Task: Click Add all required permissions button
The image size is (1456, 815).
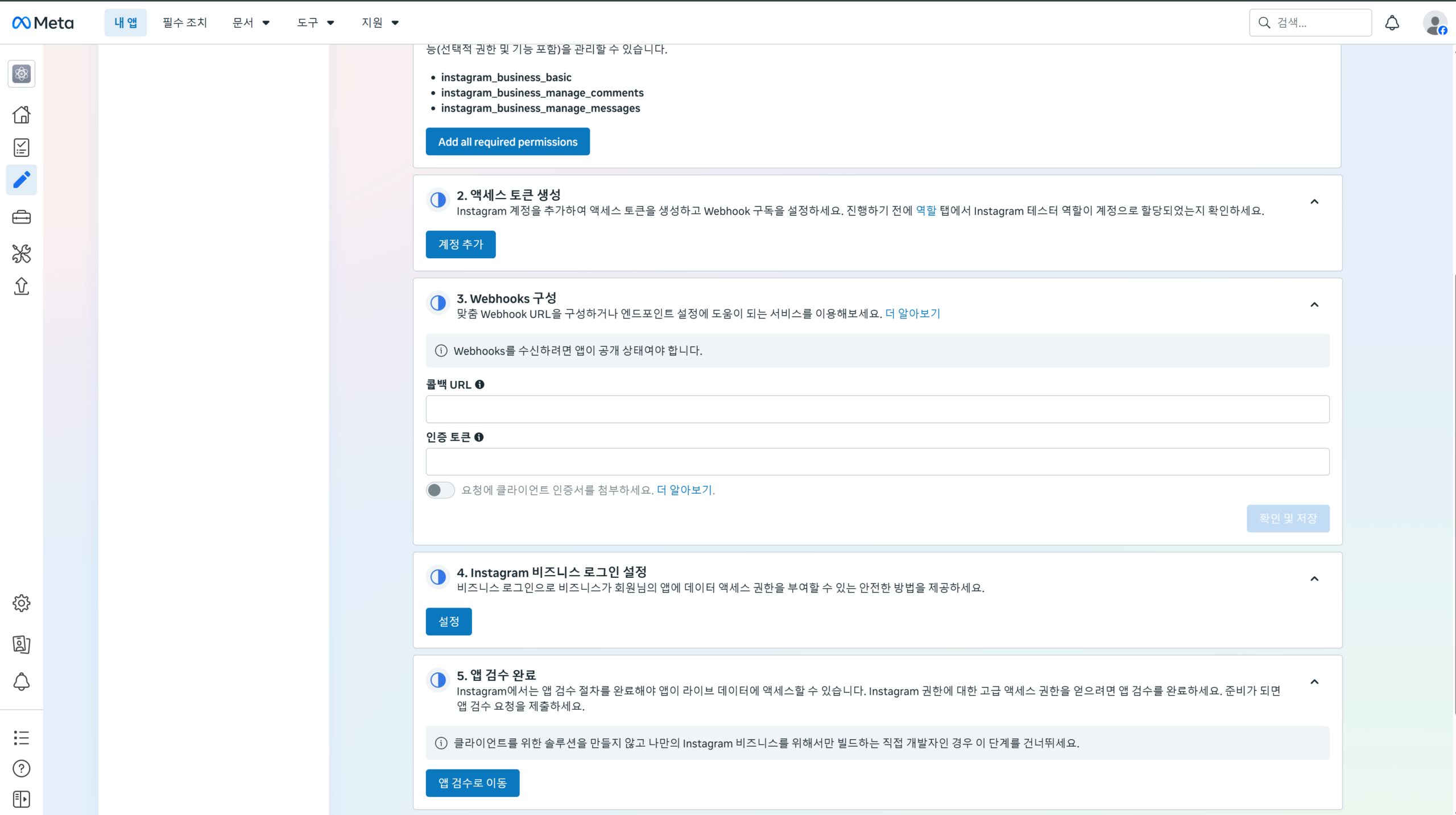Action: [508, 142]
